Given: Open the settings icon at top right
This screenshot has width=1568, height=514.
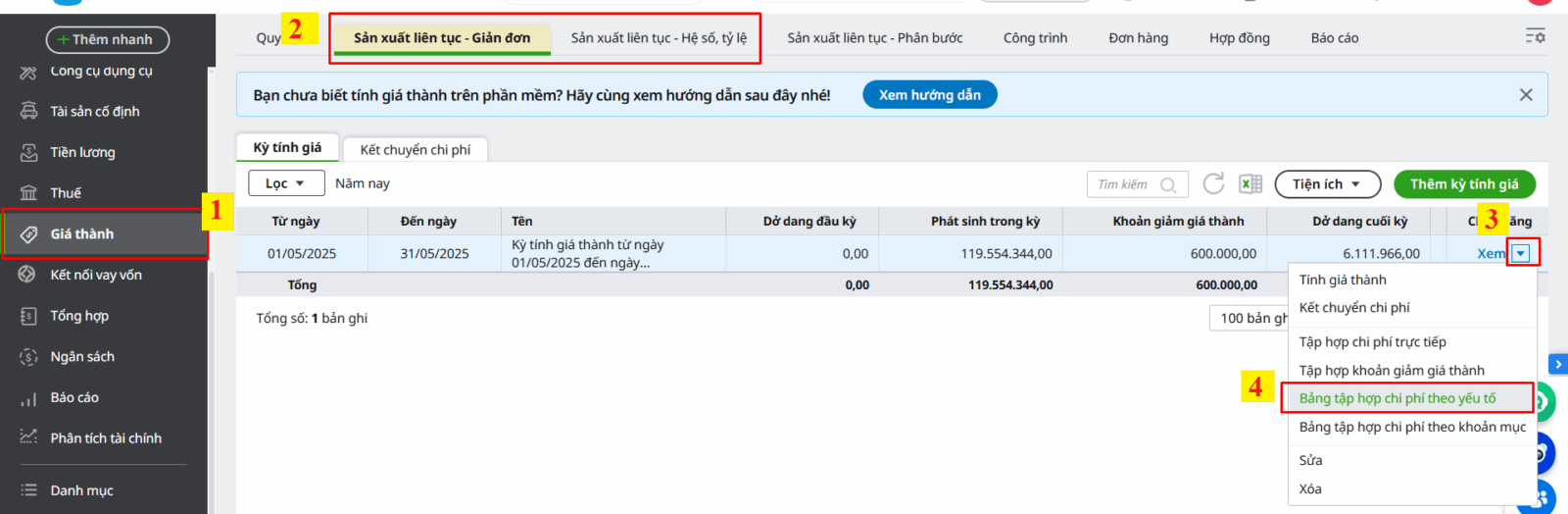Looking at the screenshot, I should click(1535, 36).
